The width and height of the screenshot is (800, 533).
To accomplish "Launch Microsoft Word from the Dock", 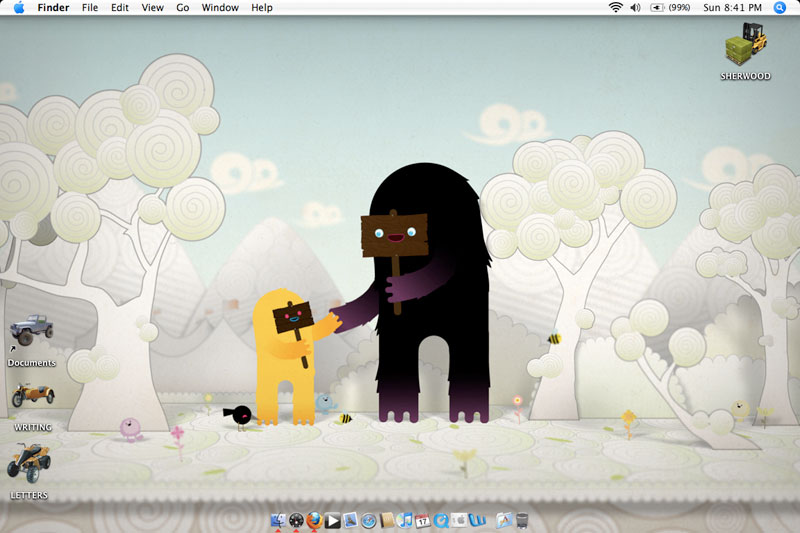I will [477, 520].
